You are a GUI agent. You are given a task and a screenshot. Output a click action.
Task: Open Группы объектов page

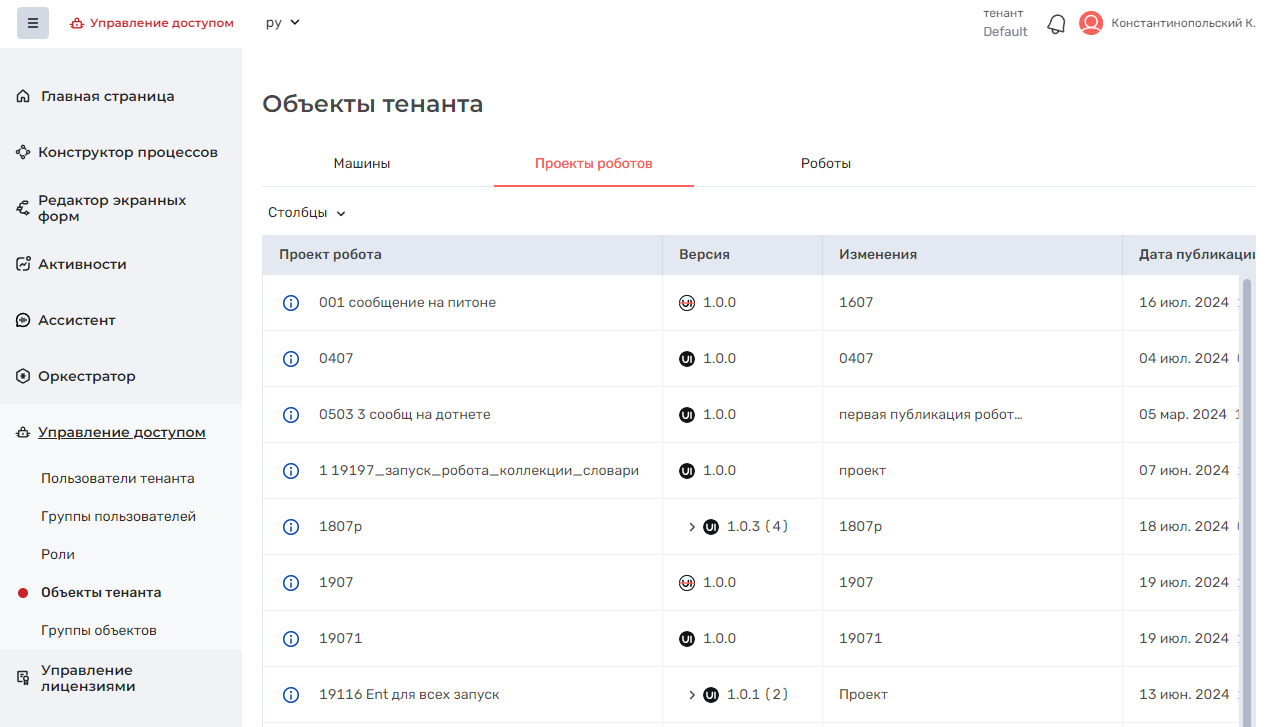click(x=99, y=631)
